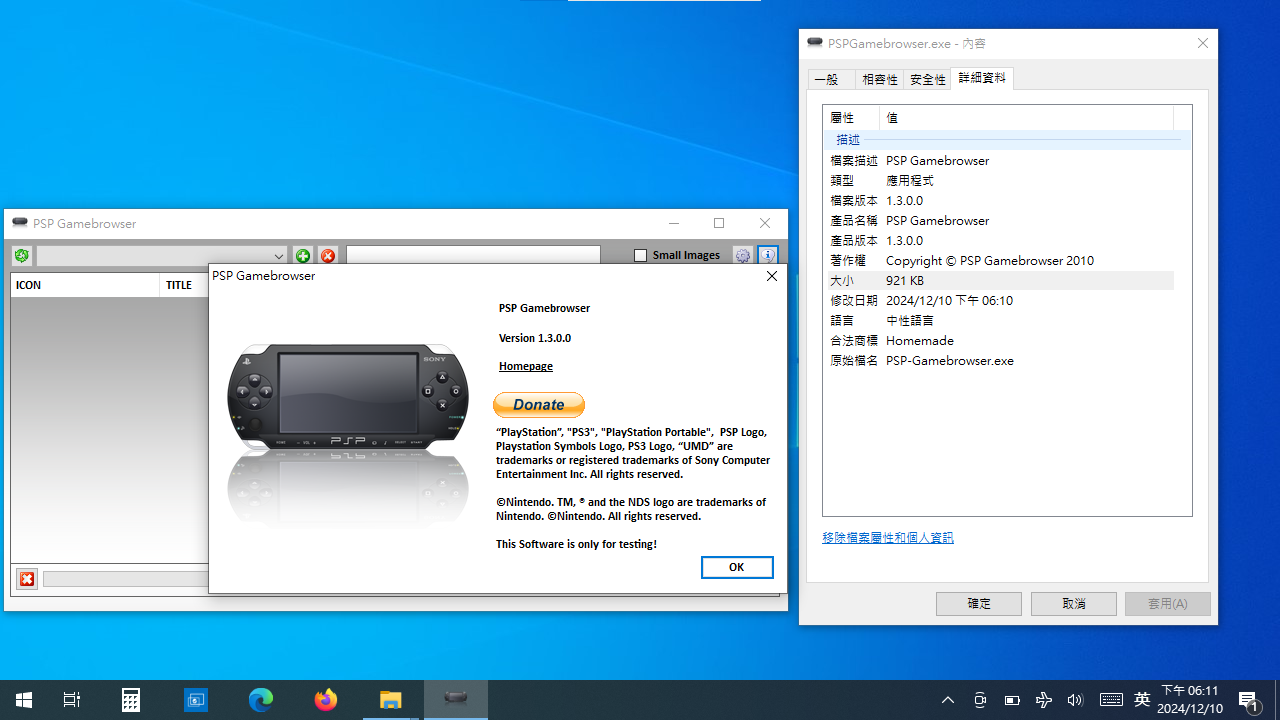The height and width of the screenshot is (720, 1280).
Task: Click the green refresh icon in PSP Gamebrowser toolbar
Action: click(x=21, y=256)
